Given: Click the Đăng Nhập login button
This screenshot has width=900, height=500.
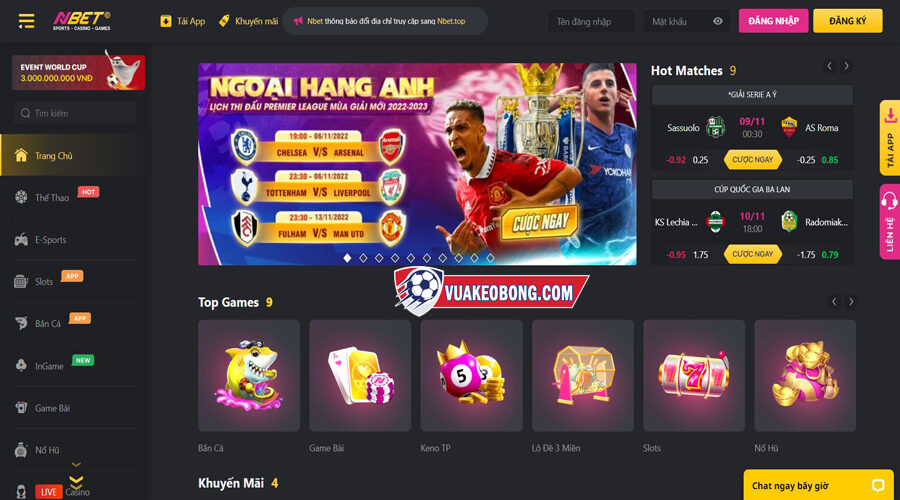Looking at the screenshot, I should coord(773,21).
